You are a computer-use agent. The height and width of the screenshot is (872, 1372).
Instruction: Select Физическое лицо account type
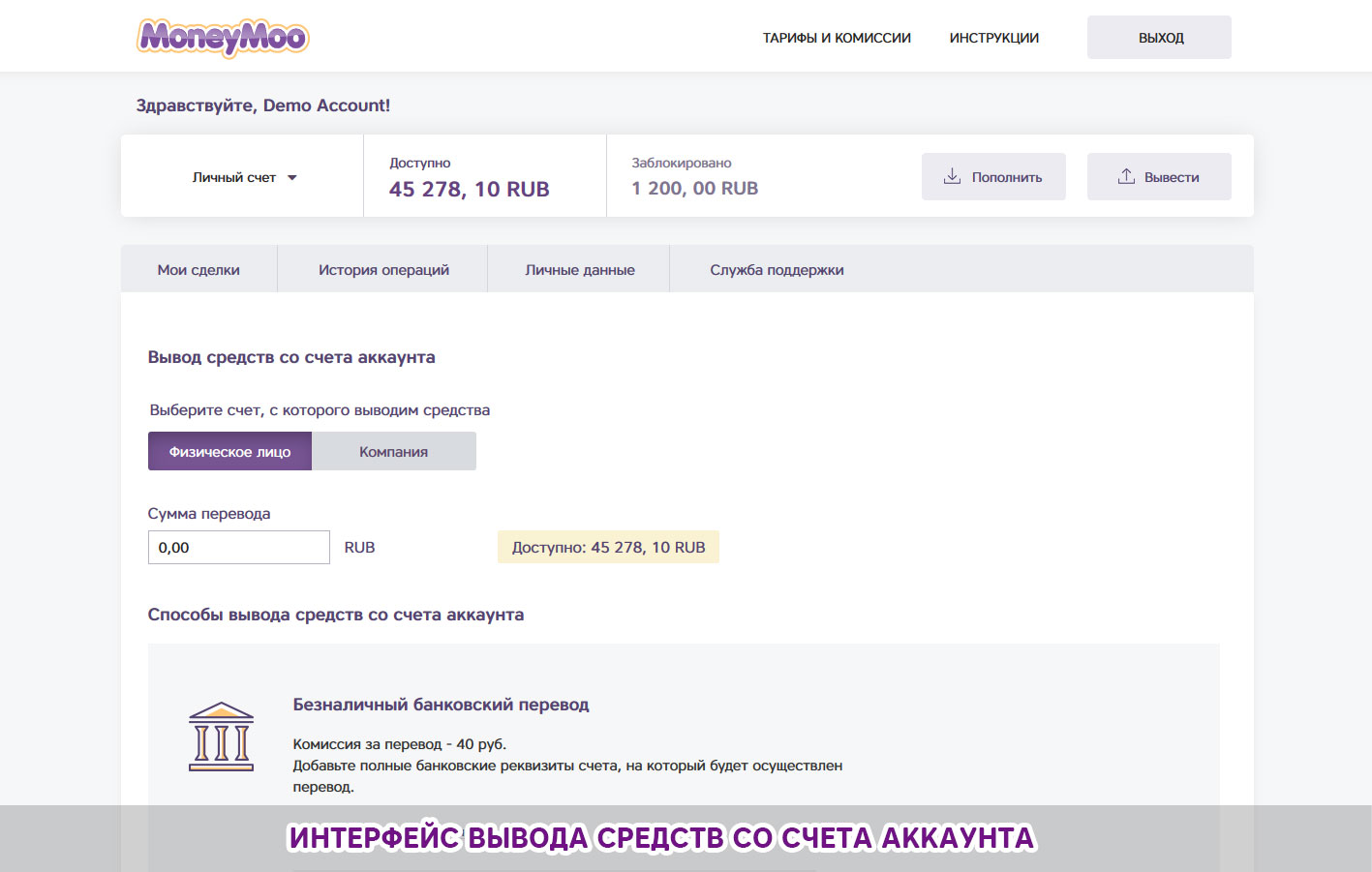(229, 451)
